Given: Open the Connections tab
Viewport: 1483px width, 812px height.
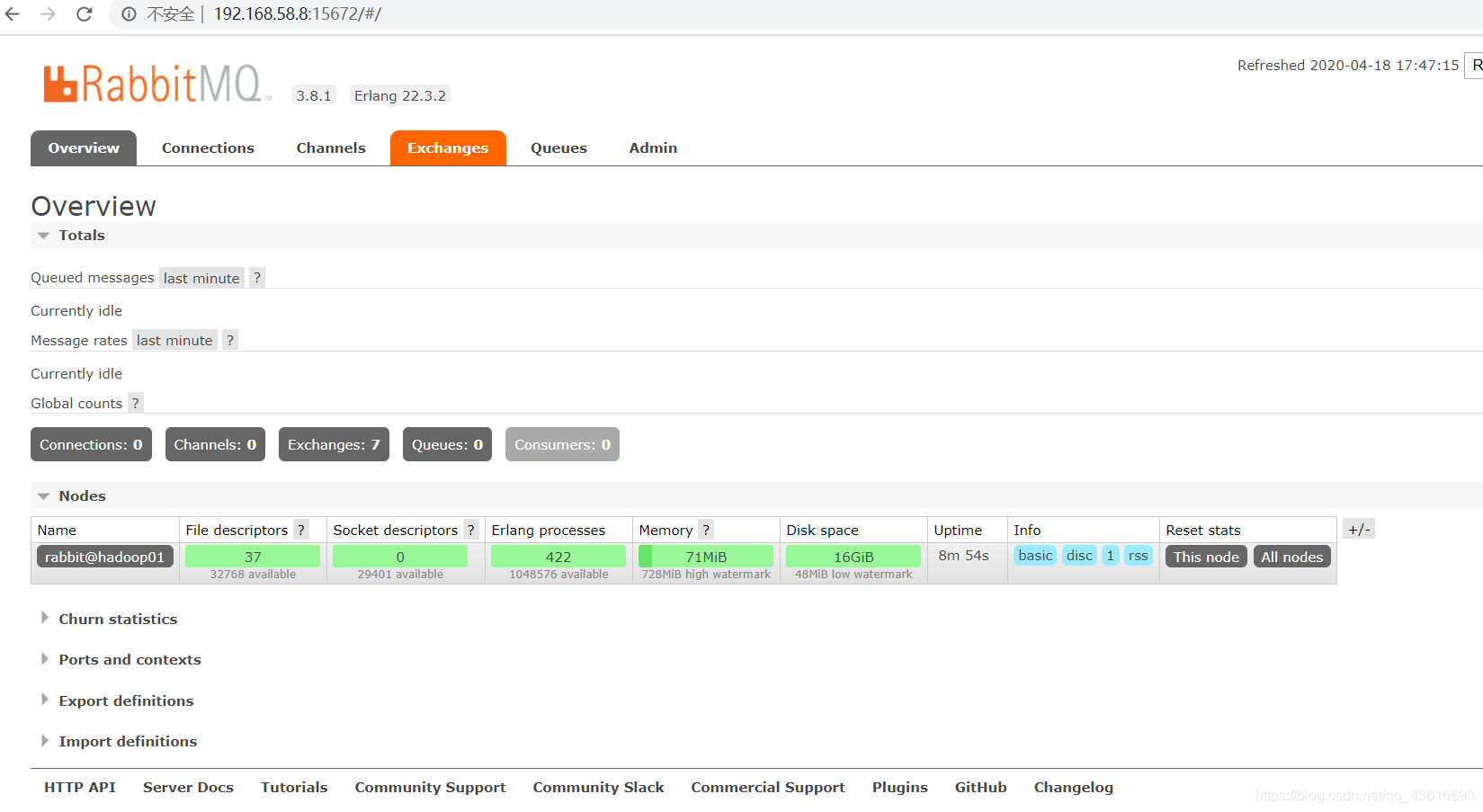Looking at the screenshot, I should pos(208,148).
